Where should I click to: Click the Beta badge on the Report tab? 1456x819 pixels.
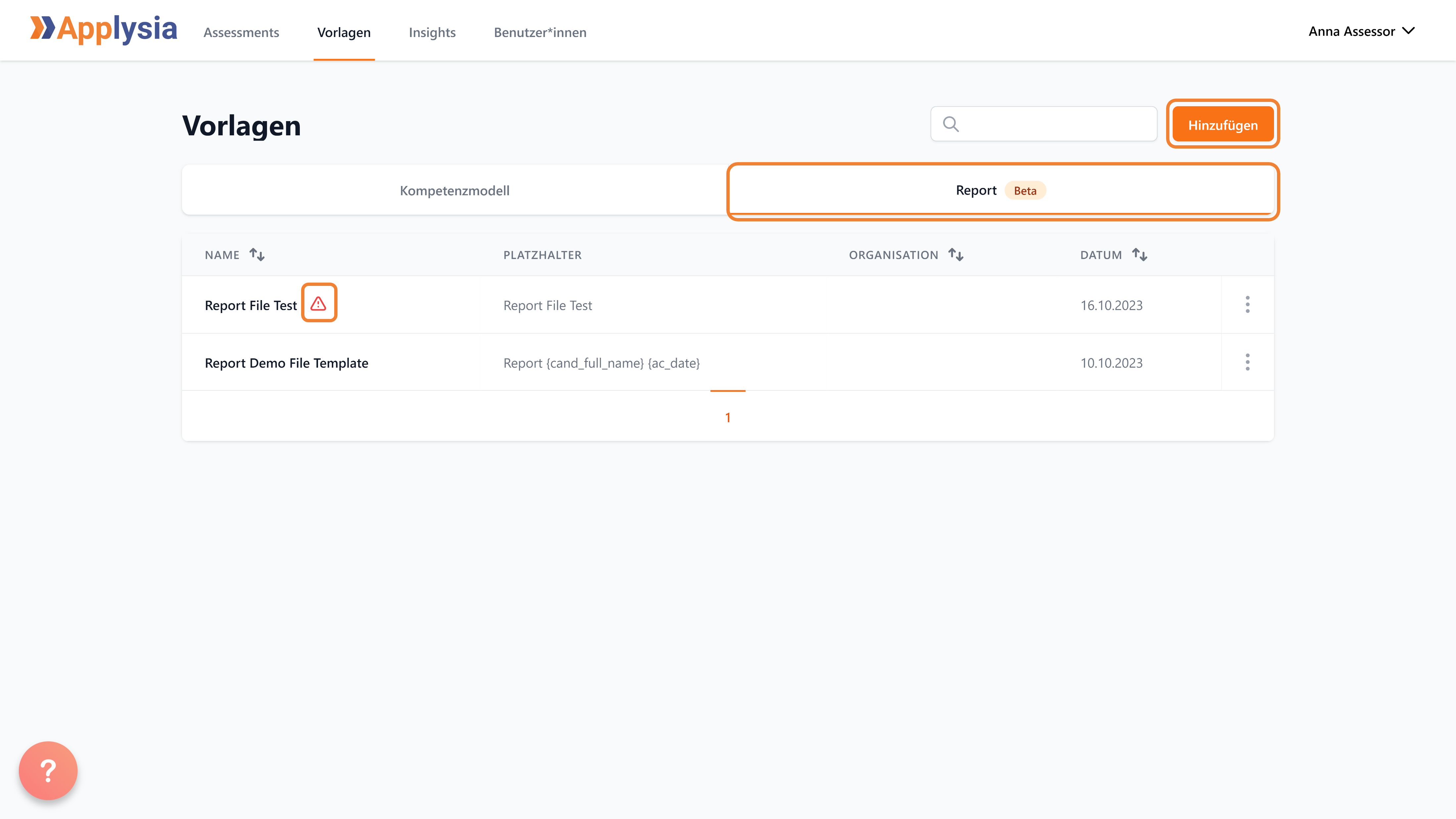click(1025, 191)
